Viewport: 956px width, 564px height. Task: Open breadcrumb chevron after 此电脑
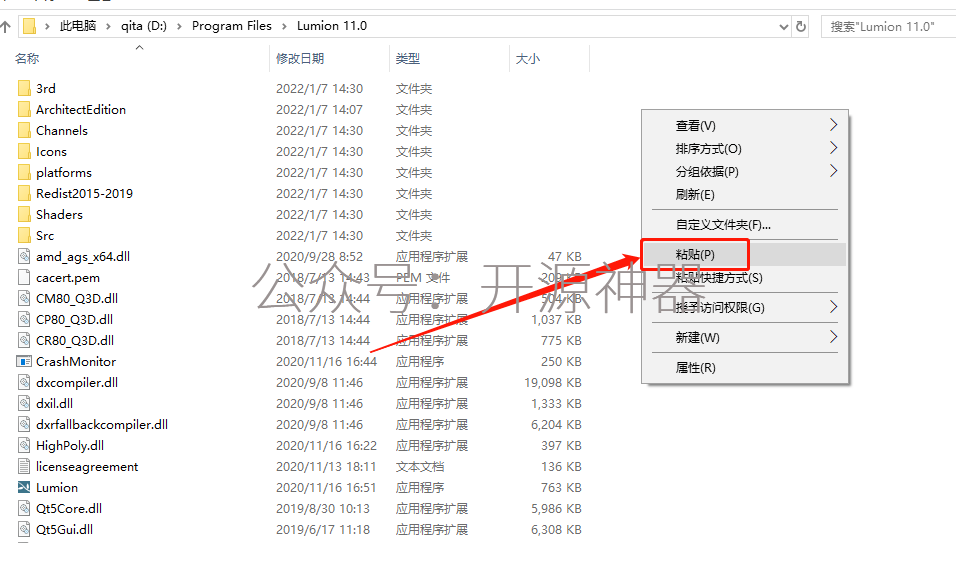click(x=108, y=26)
